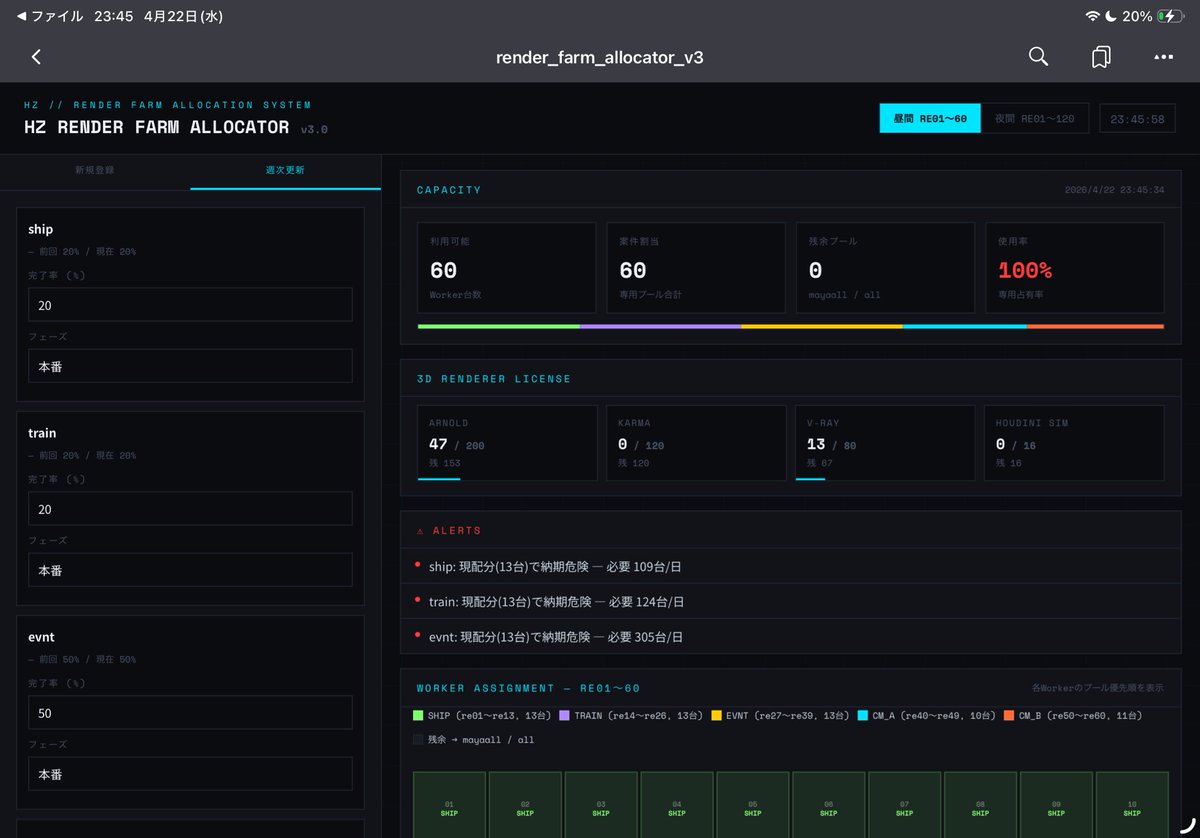Tap the Wi-Fi status icon

tap(1092, 16)
